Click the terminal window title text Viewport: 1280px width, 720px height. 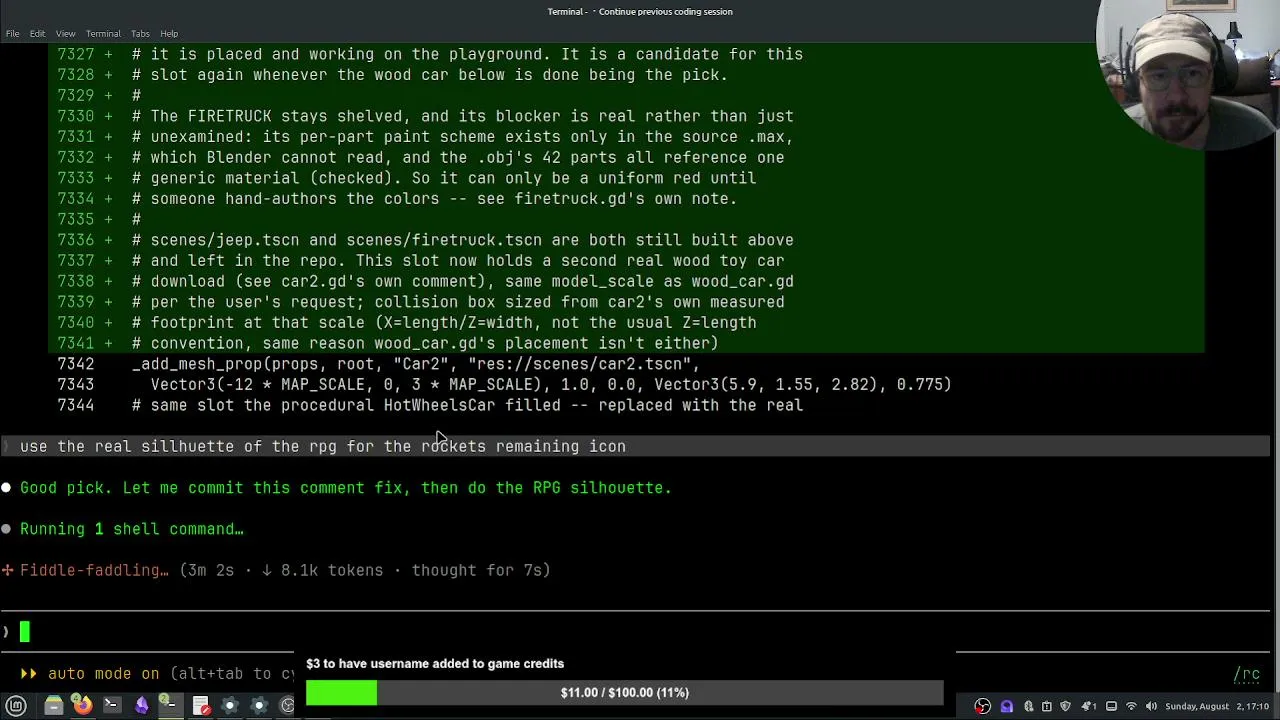640,11
